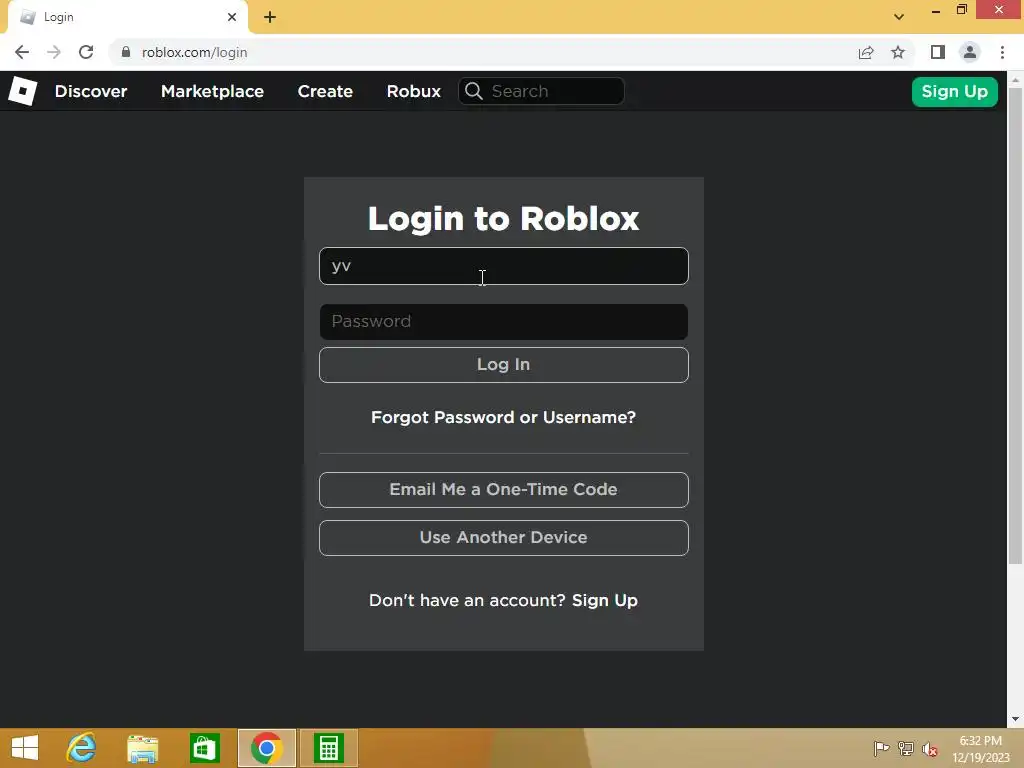Select the Login browser tab
This screenshot has width=1024, height=768.
click(127, 17)
